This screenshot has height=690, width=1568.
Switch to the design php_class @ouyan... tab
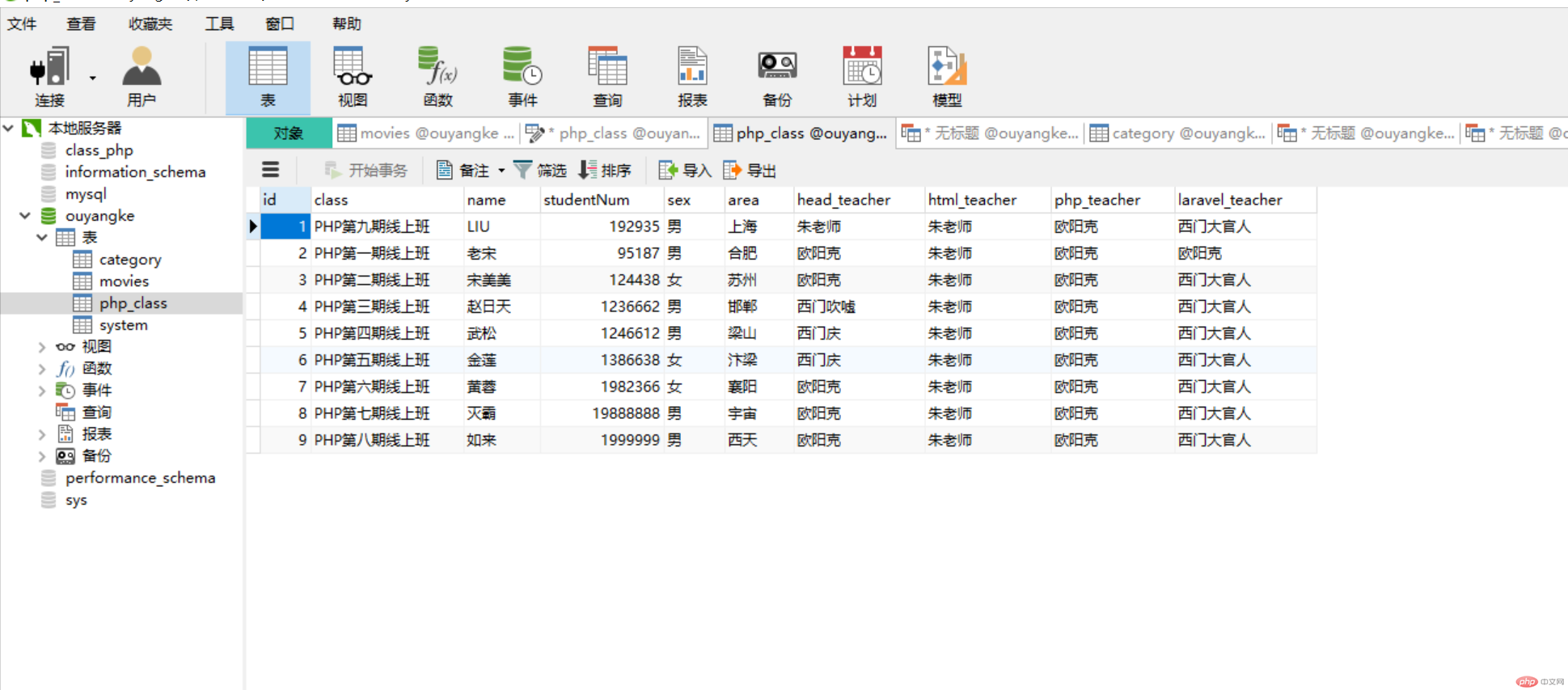click(613, 133)
